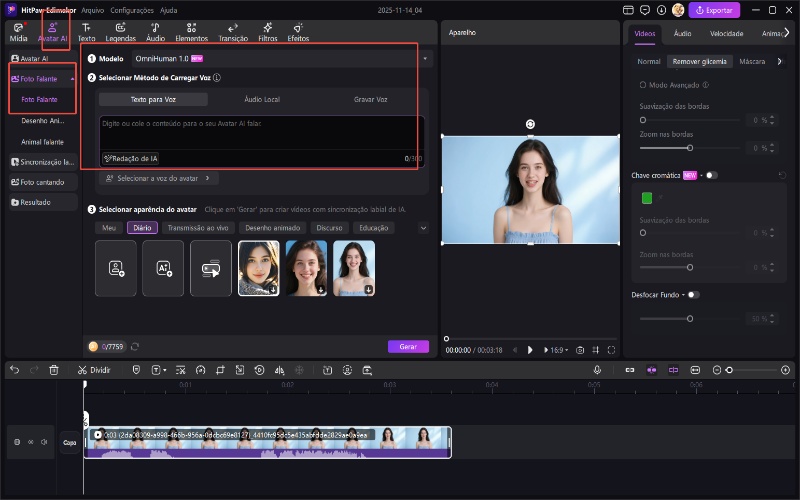Enable the Desfocar Fundo toggle
Viewport: 800px width, 500px height.
pyautogui.click(x=693, y=295)
